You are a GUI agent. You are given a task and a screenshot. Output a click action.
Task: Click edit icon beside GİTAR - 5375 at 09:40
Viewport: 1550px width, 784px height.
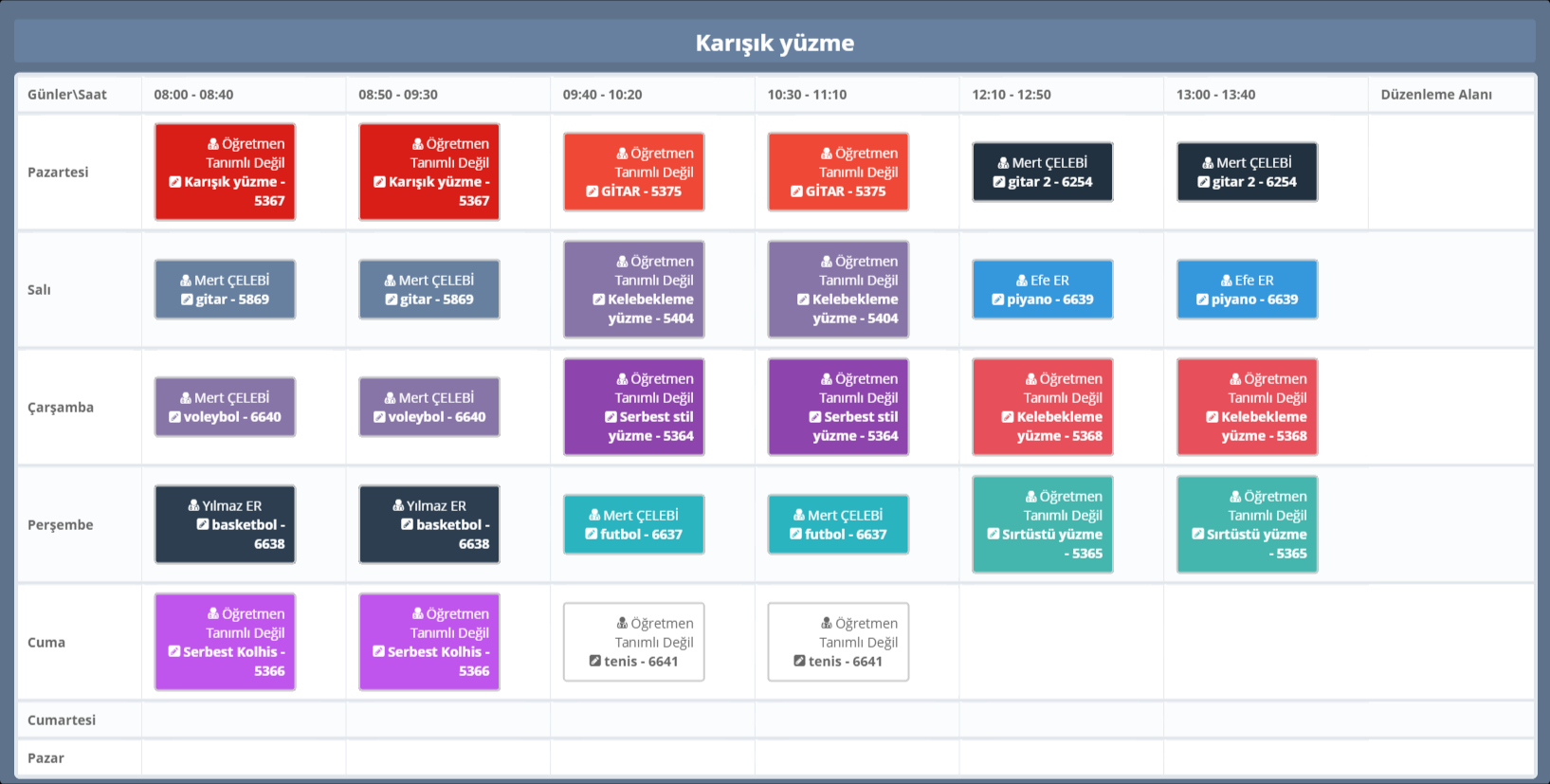(x=593, y=191)
